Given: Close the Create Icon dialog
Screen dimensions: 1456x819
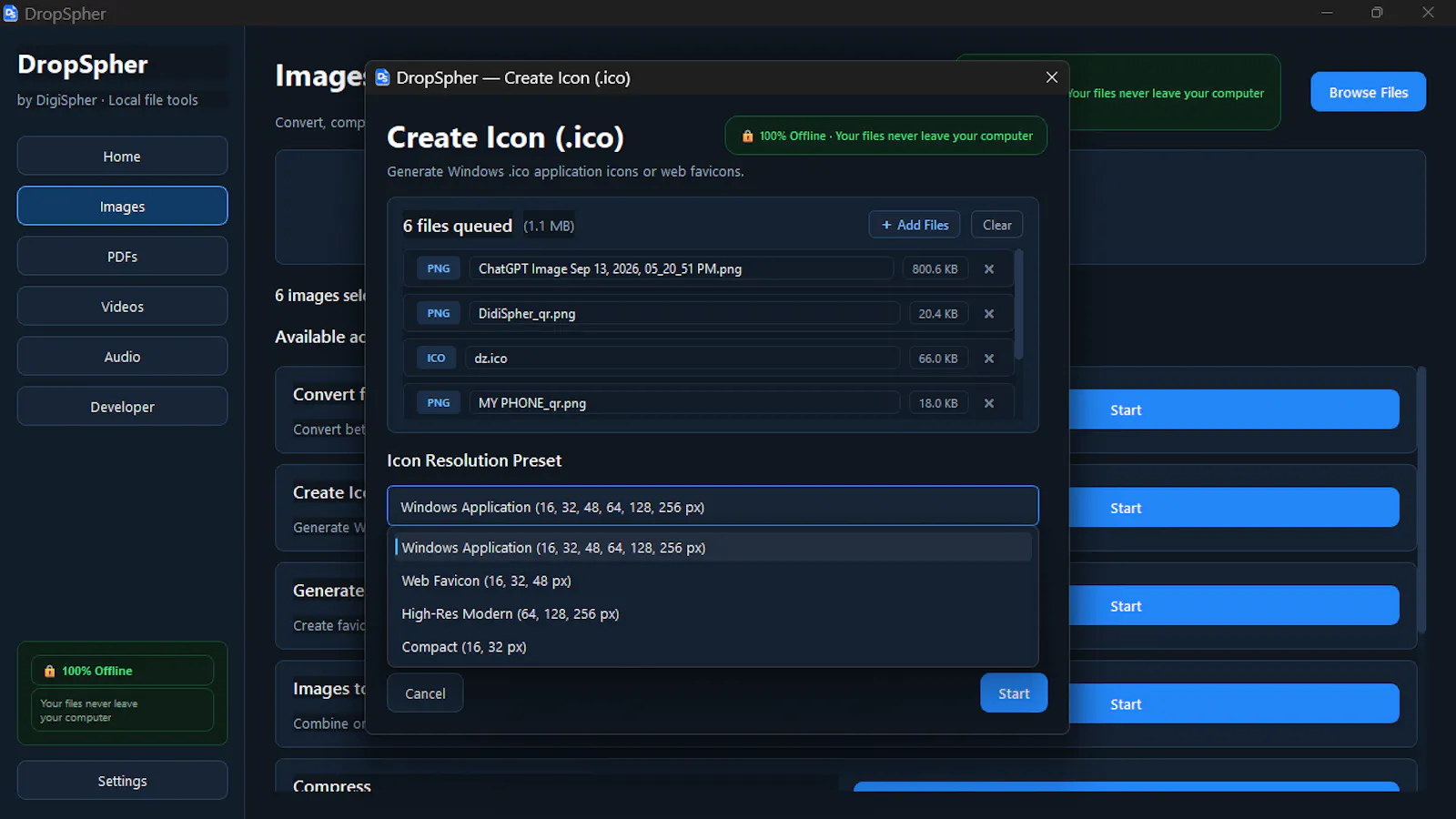Looking at the screenshot, I should click(x=1051, y=77).
